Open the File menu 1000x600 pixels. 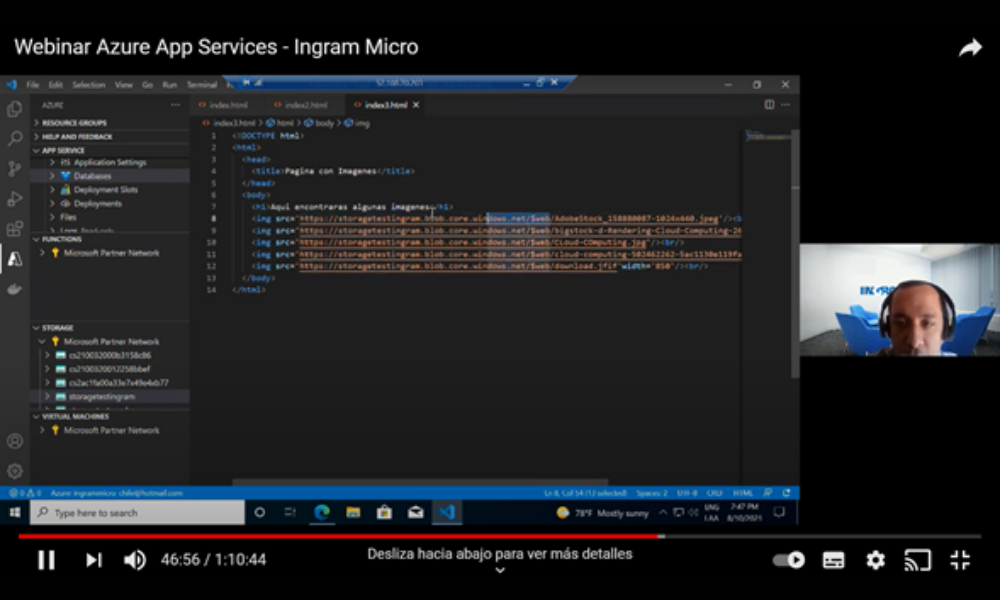33,85
